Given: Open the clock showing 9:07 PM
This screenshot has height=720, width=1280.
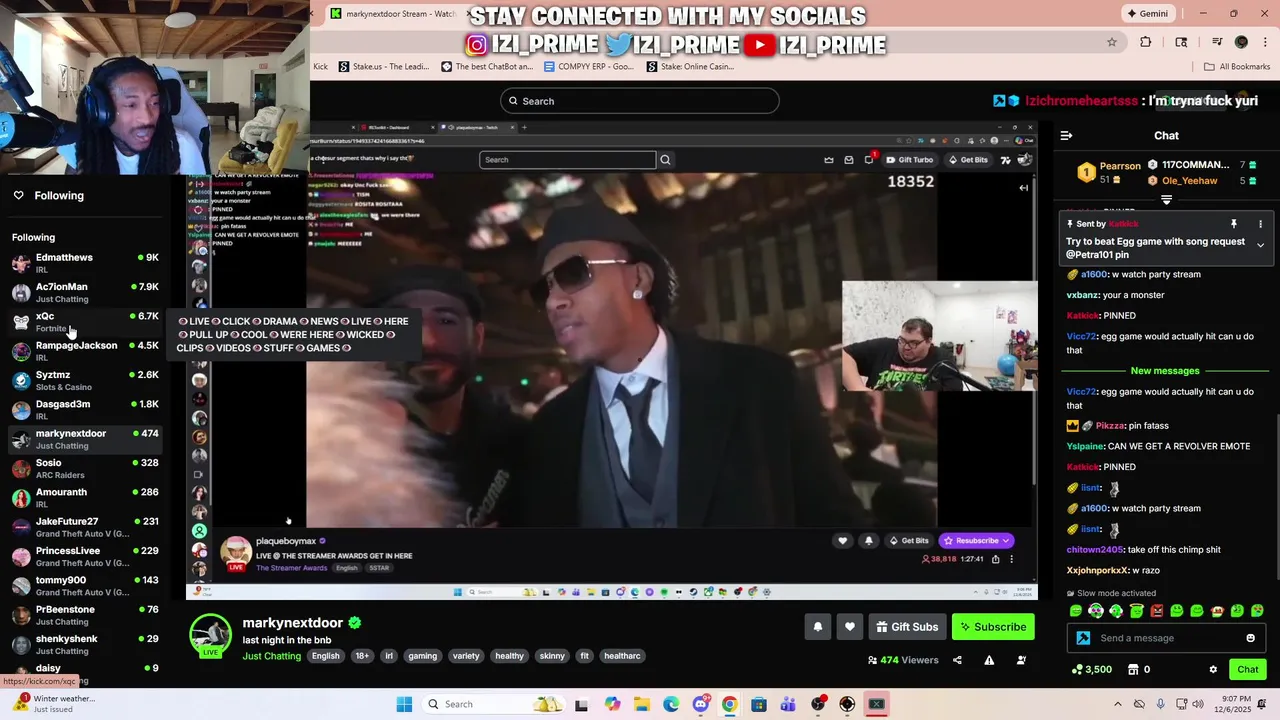Looking at the screenshot, I should coord(1233,704).
